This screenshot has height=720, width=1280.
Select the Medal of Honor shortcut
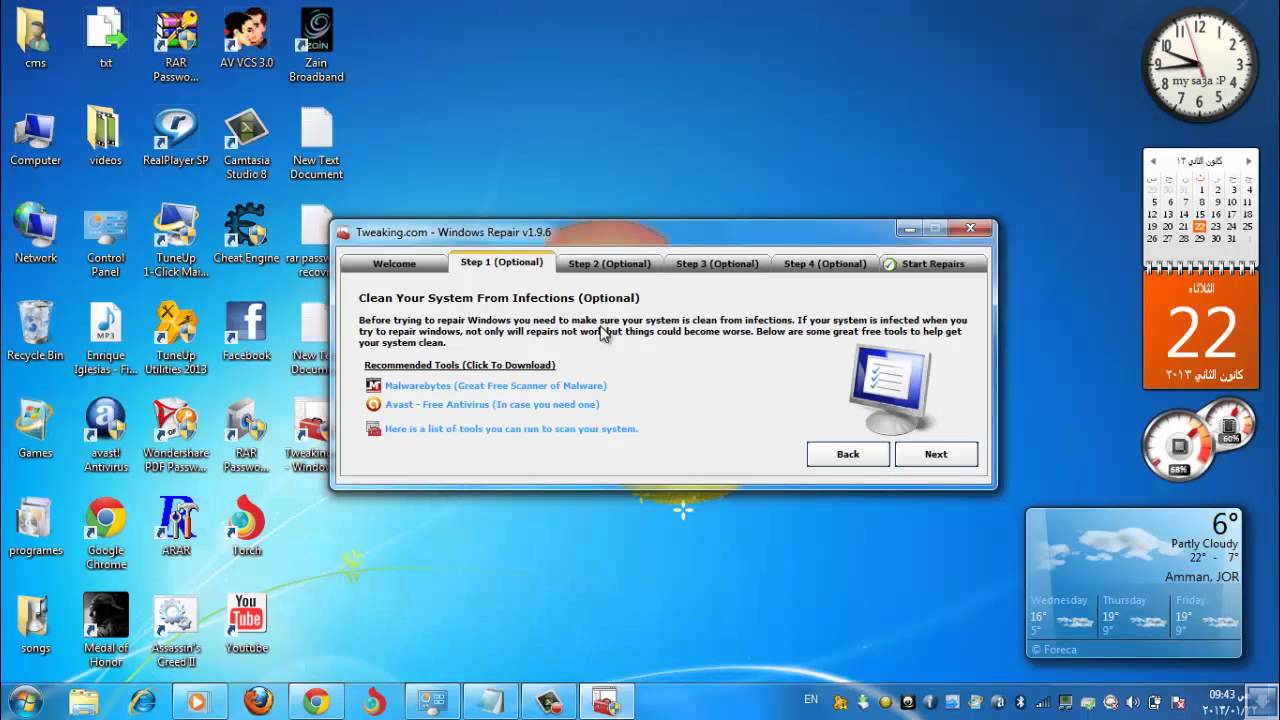(106, 632)
